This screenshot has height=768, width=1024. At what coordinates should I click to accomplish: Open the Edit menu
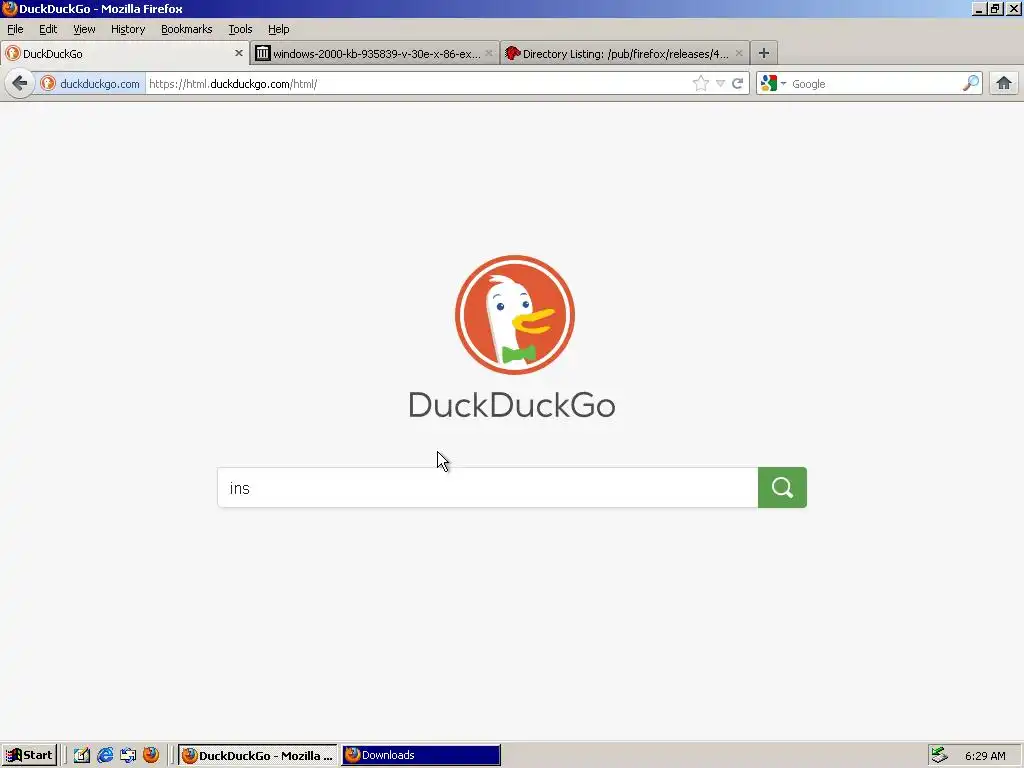click(48, 29)
